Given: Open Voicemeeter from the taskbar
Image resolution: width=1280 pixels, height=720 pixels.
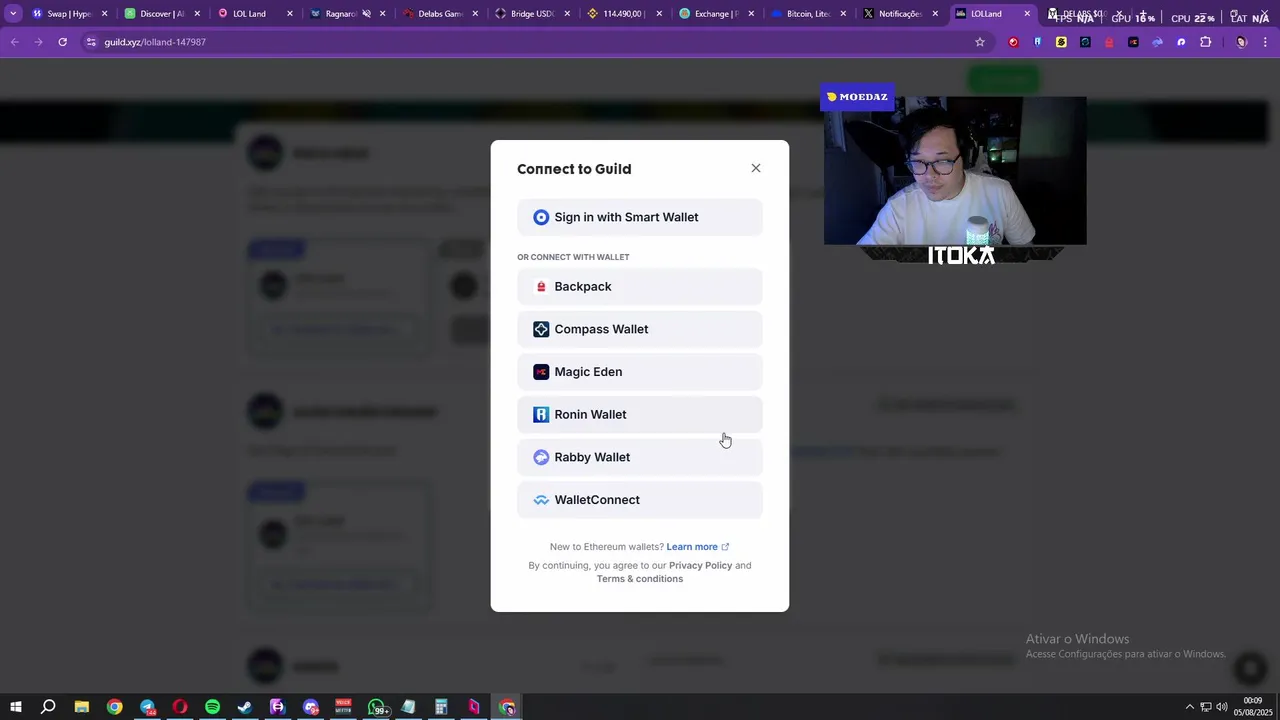Looking at the screenshot, I should click(x=343, y=707).
